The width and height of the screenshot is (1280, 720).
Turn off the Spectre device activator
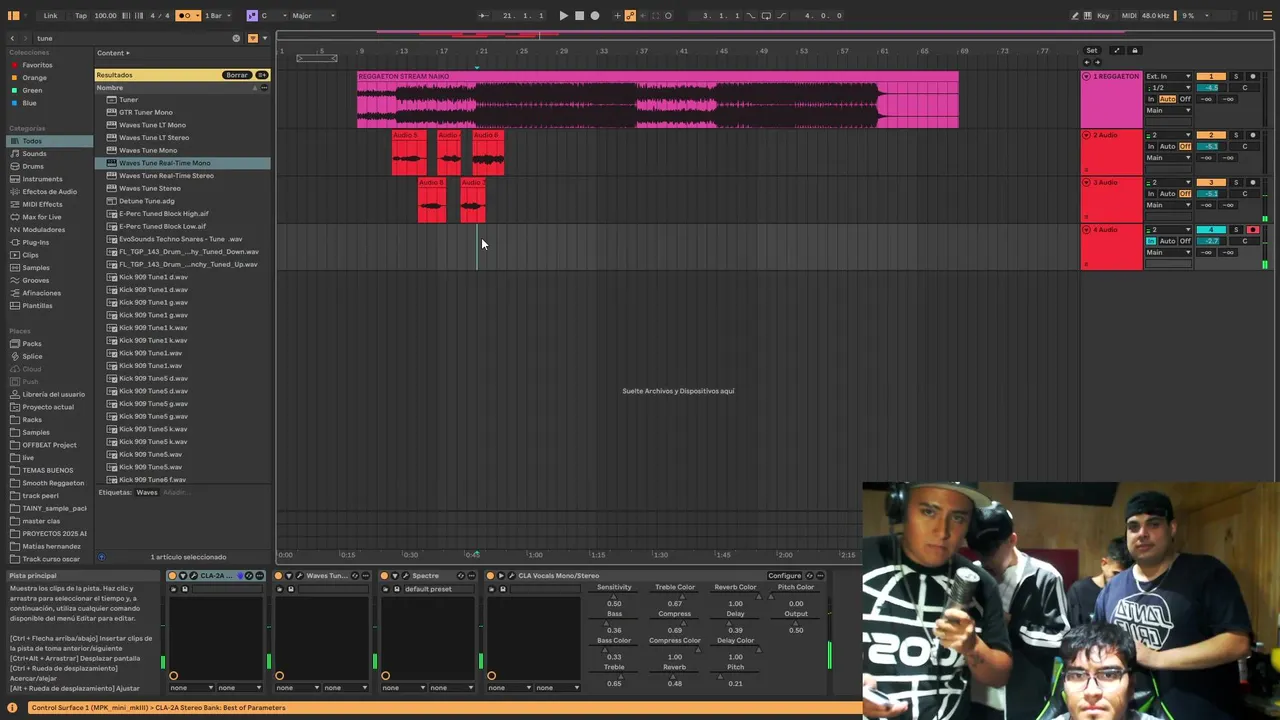(384, 576)
